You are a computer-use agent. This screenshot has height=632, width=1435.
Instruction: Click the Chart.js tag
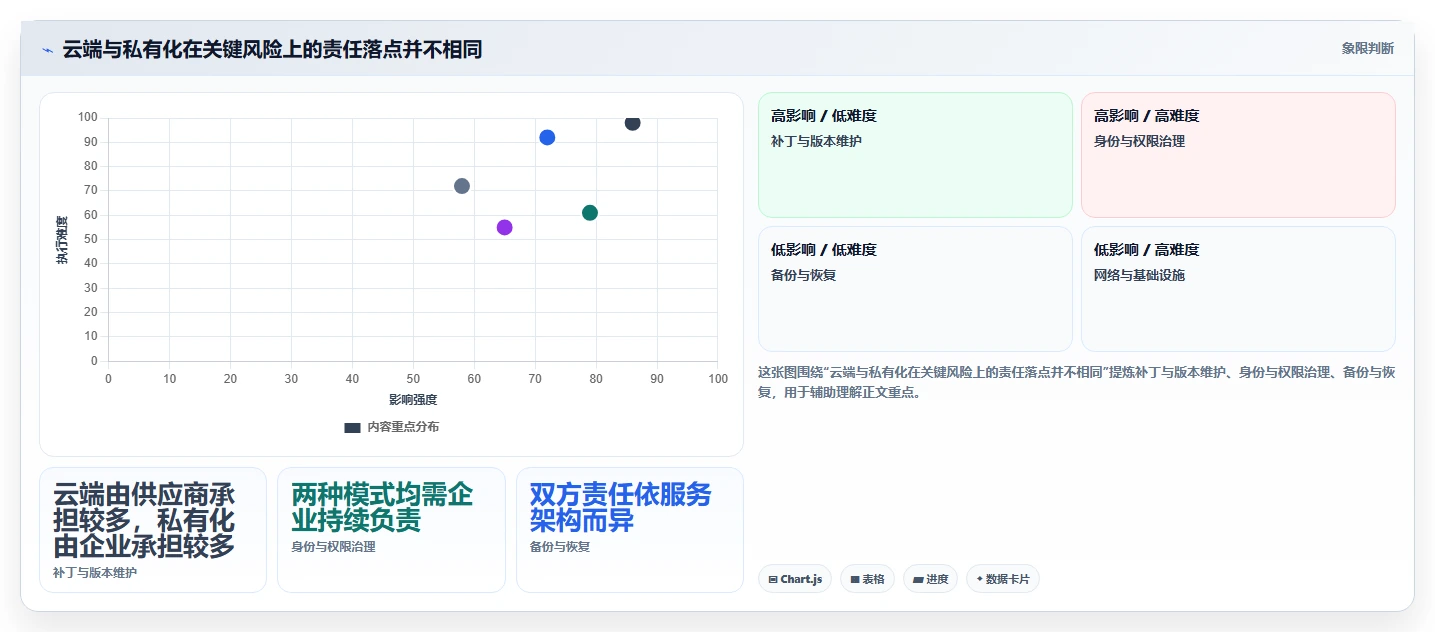[795, 579]
